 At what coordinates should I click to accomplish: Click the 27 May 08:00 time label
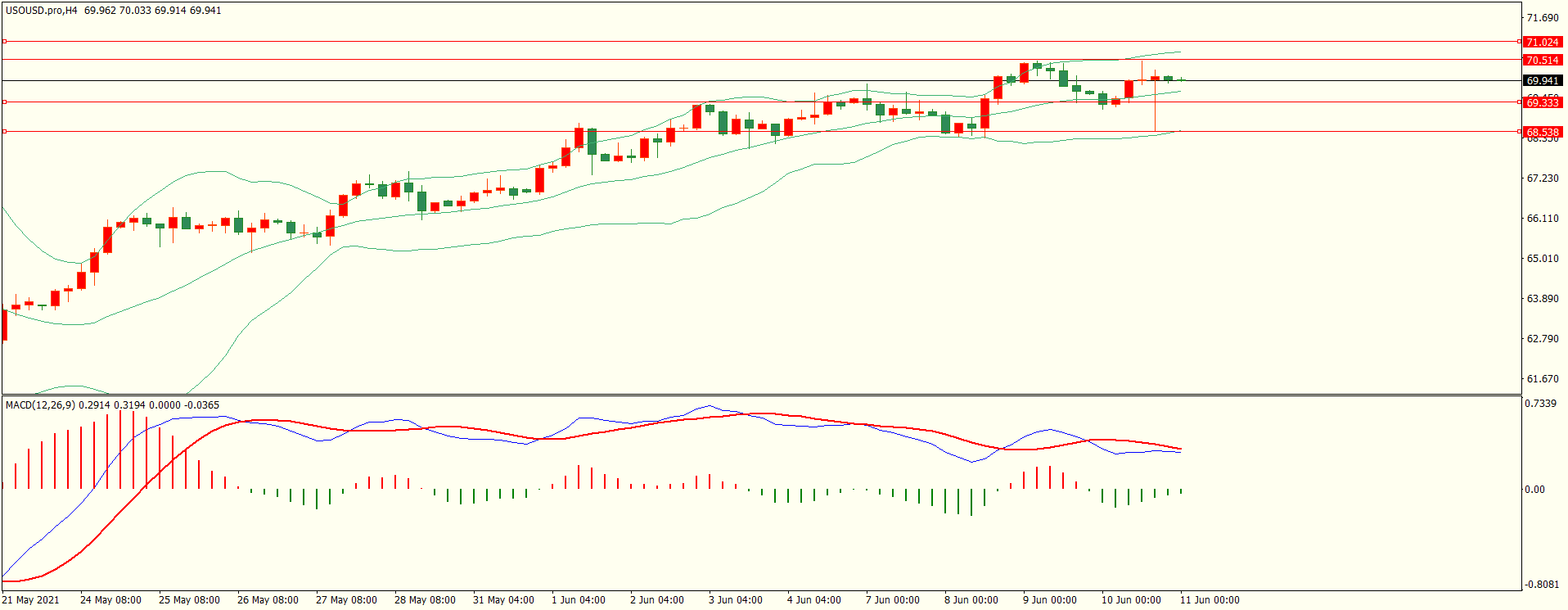click(x=346, y=599)
